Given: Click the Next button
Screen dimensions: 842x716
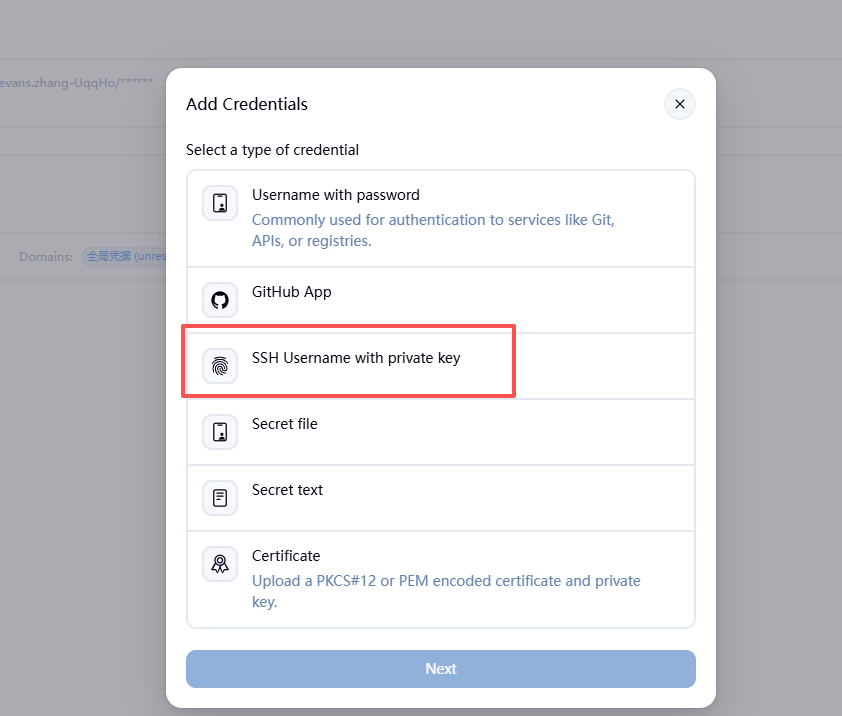Looking at the screenshot, I should [441, 669].
